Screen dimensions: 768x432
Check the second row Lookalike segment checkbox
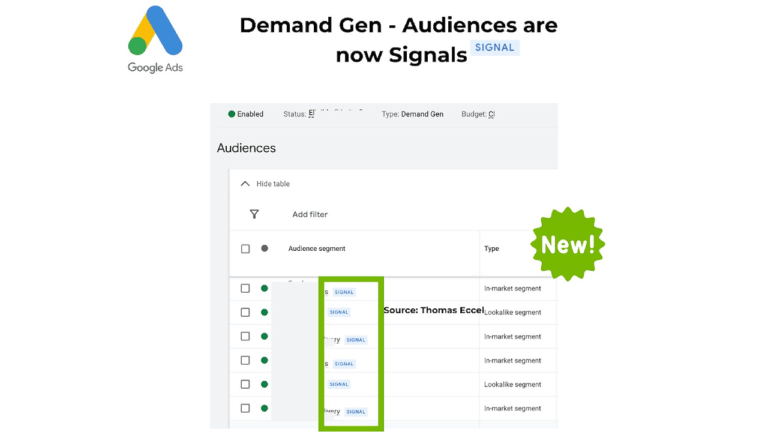coord(245,312)
